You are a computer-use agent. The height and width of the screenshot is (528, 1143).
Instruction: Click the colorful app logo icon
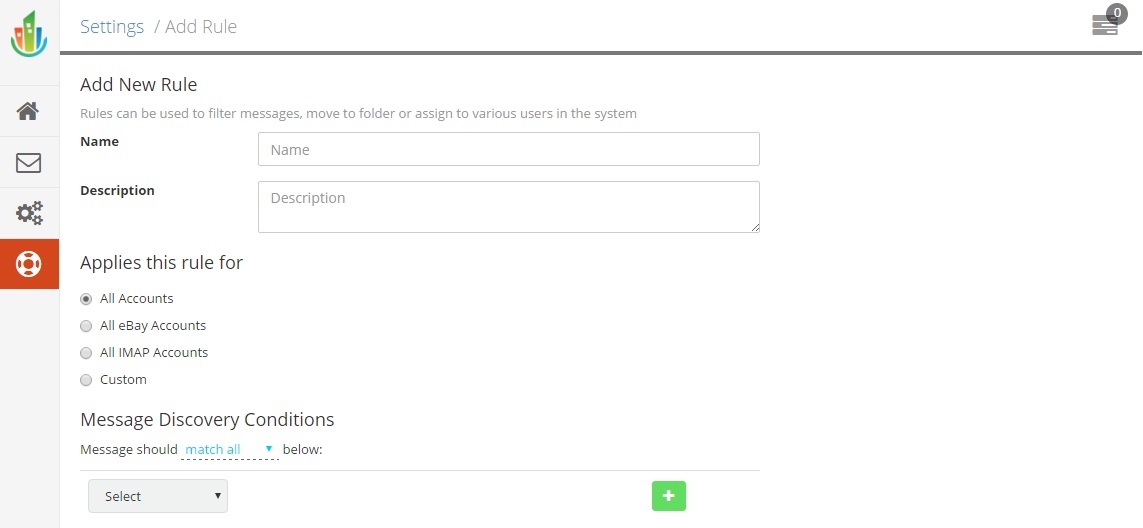coord(29,34)
